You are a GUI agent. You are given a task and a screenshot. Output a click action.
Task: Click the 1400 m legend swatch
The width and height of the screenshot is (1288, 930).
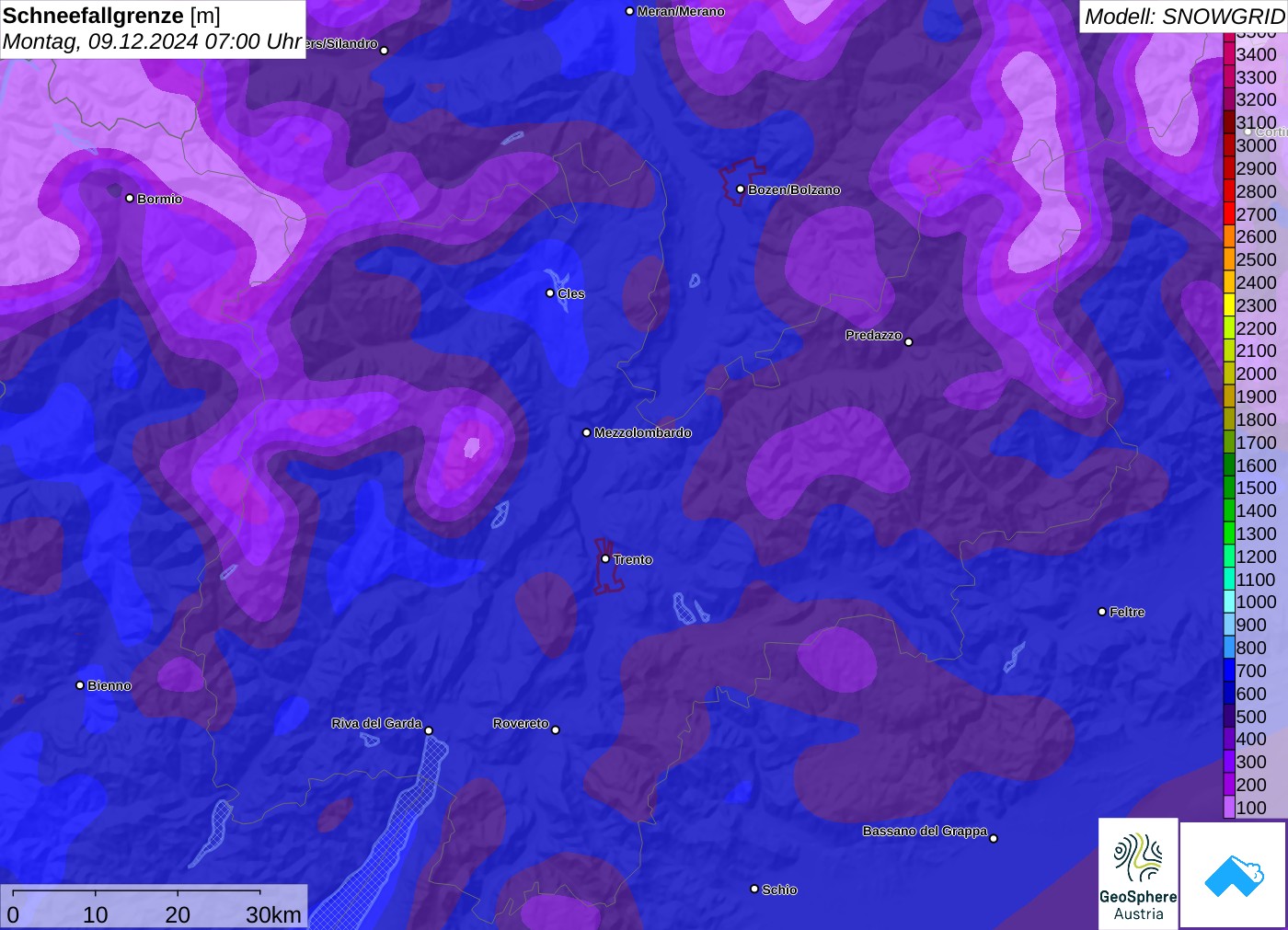click(1229, 511)
